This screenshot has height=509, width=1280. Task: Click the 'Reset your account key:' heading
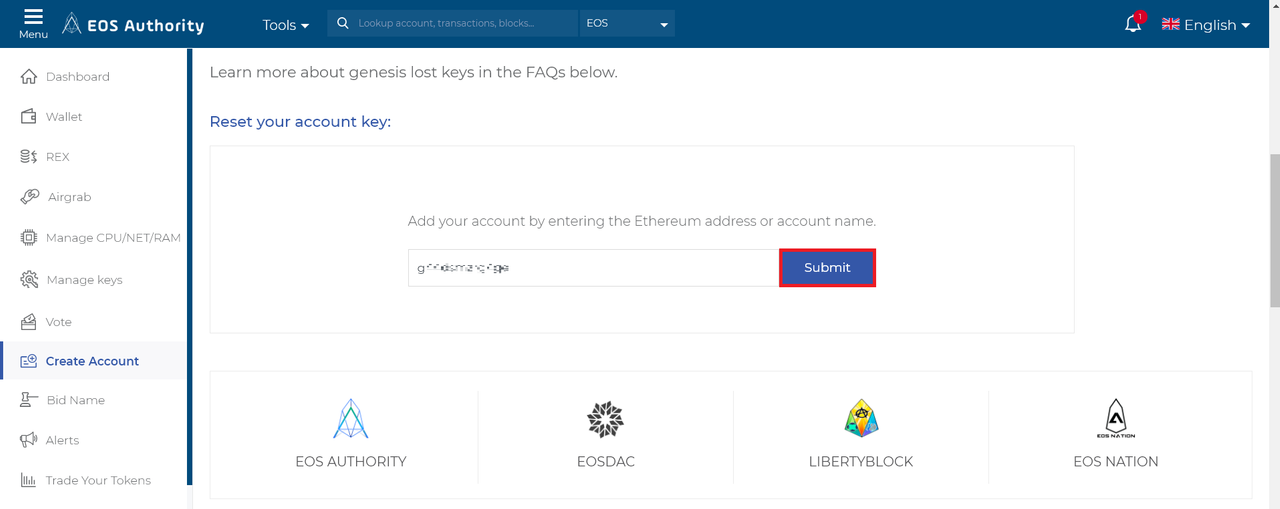tap(300, 121)
